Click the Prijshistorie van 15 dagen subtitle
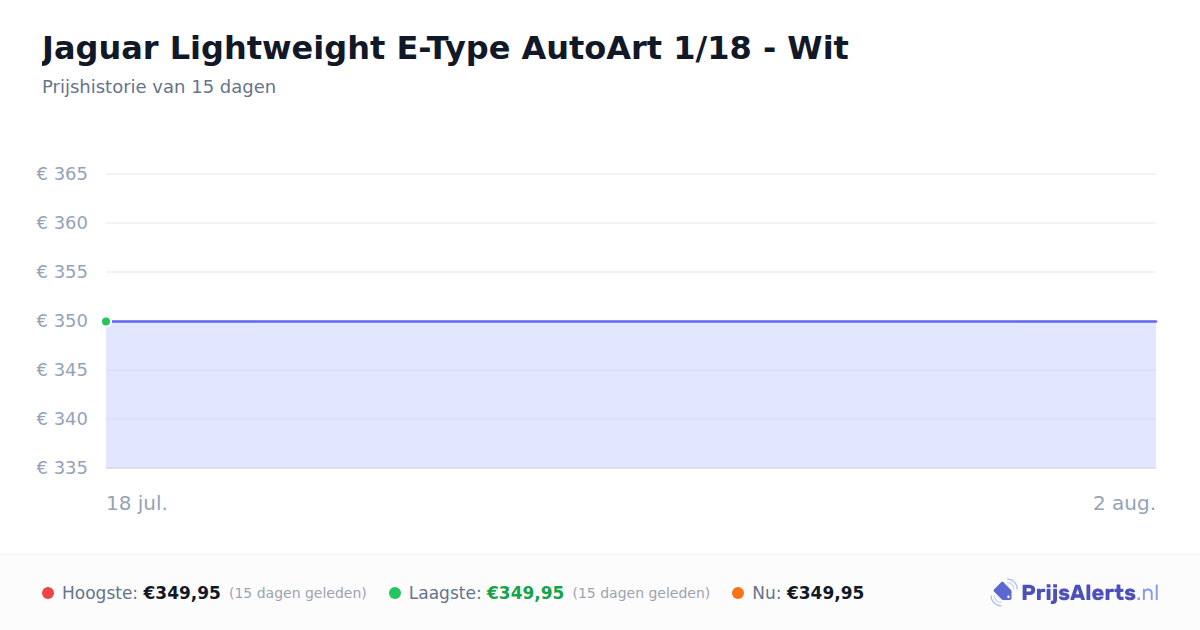The image size is (1200, 630). (x=159, y=87)
